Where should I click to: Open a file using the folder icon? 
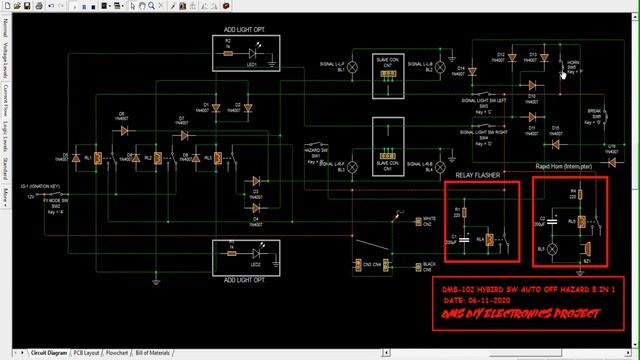17,6
